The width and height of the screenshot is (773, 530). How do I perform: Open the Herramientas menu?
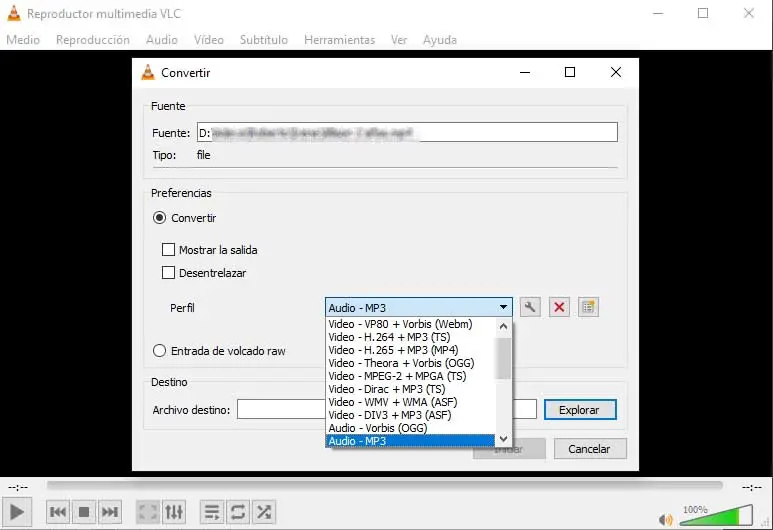click(x=339, y=39)
